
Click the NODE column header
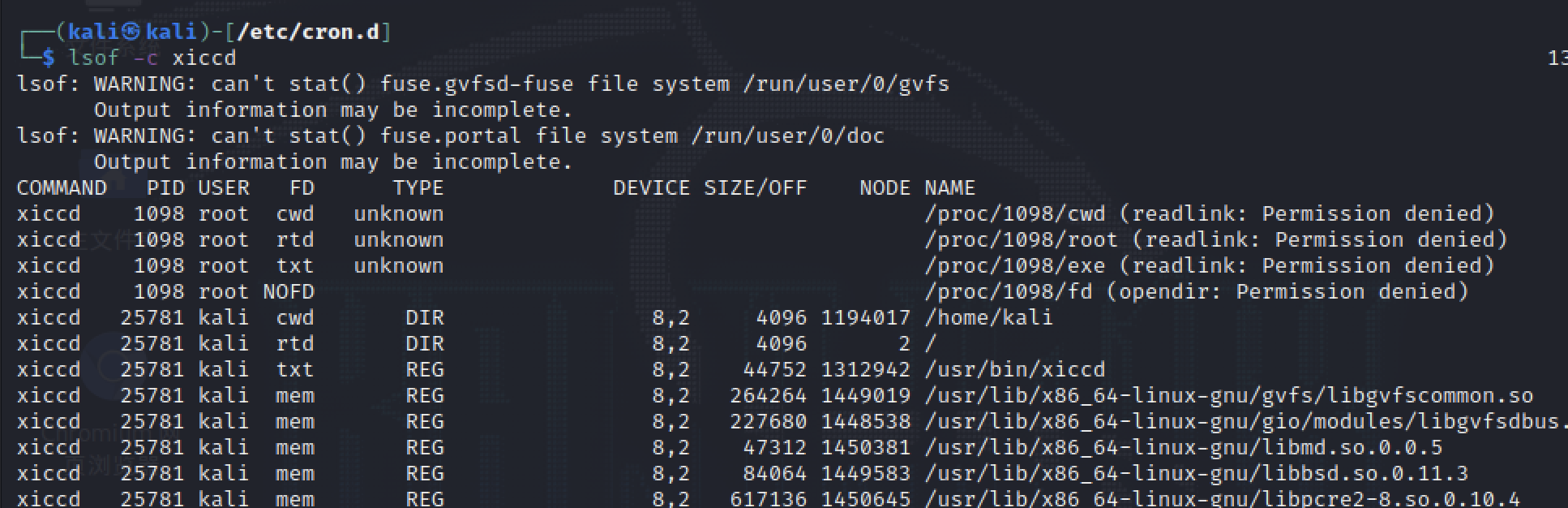(885, 187)
